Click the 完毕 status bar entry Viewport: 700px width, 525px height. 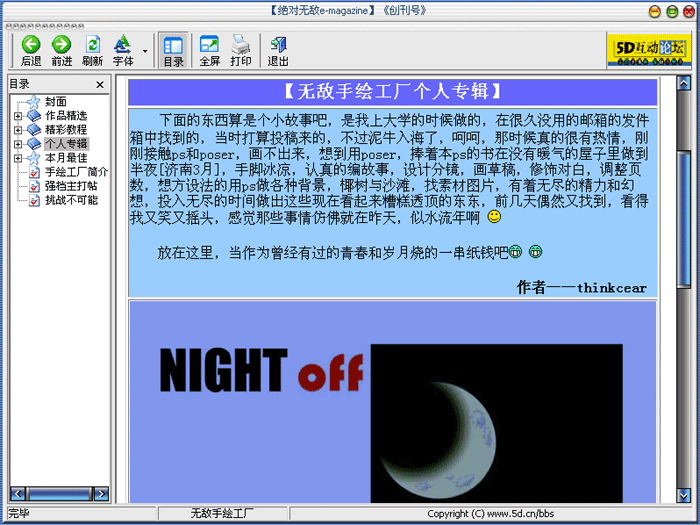click(x=19, y=513)
